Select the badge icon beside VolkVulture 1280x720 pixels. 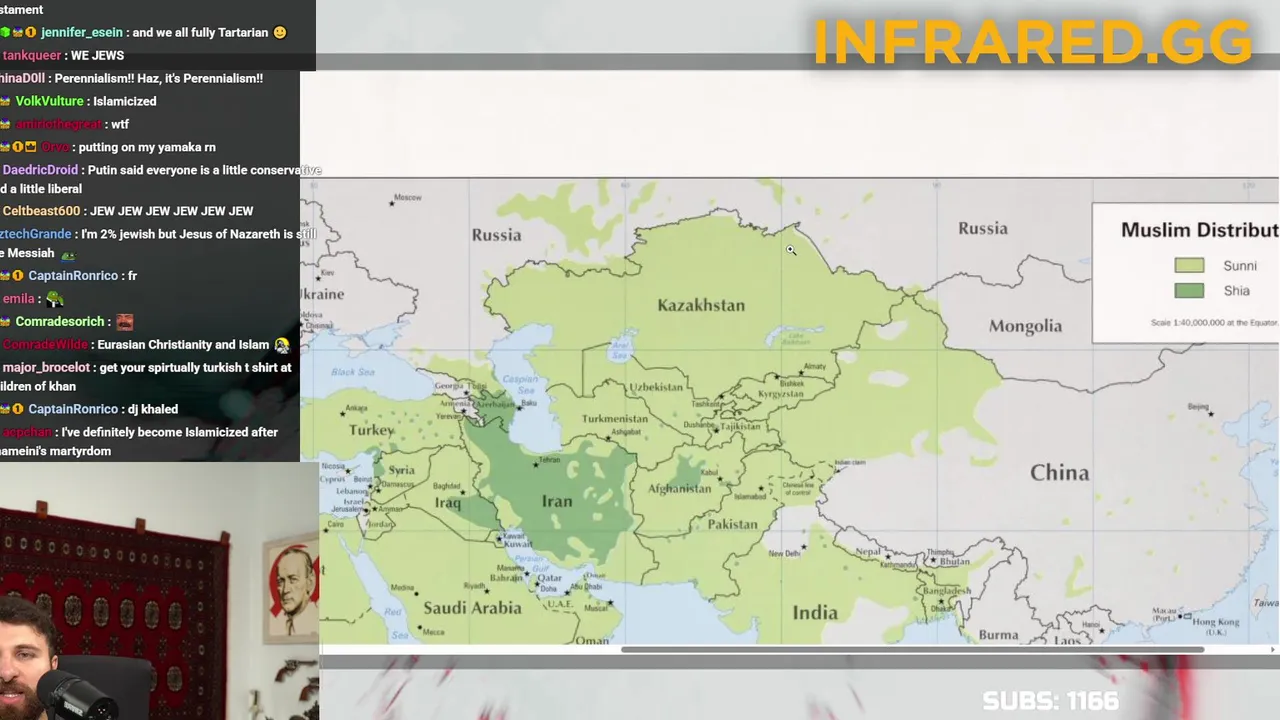5,101
